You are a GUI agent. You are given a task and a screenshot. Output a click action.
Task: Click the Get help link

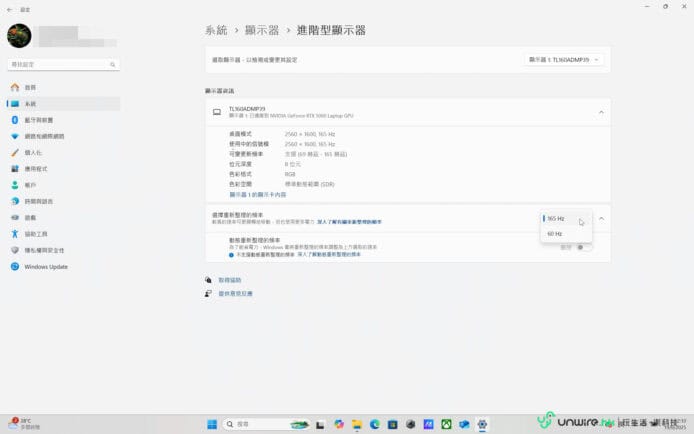point(228,280)
